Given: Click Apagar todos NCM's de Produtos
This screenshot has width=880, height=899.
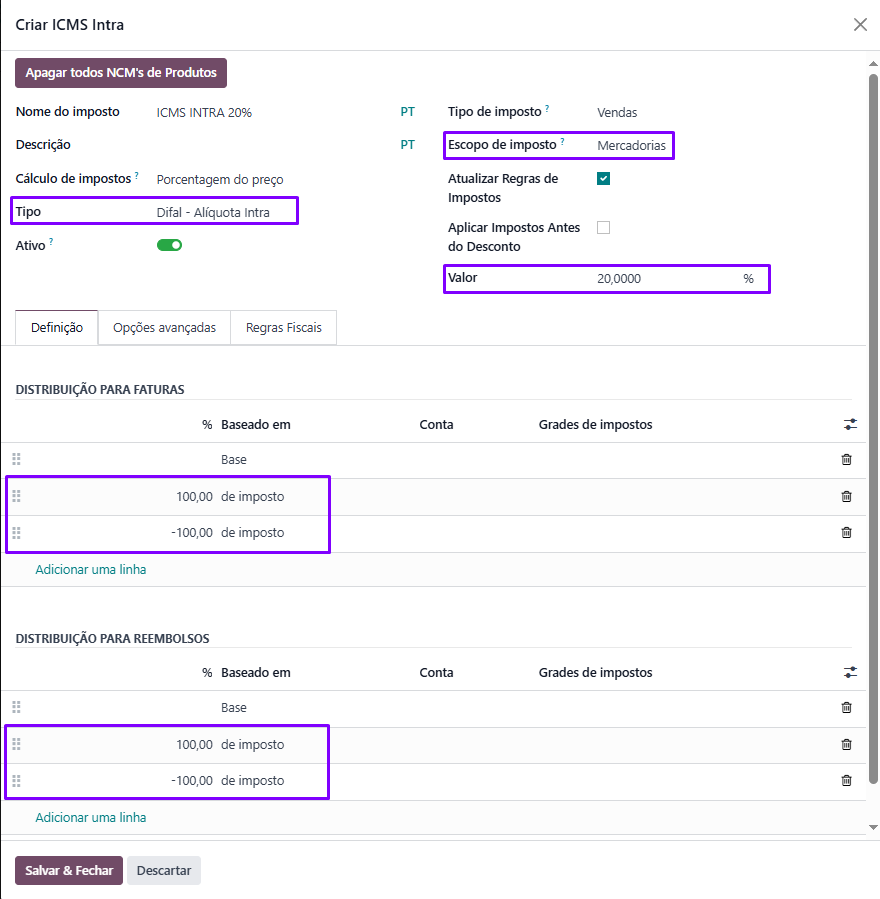Looking at the screenshot, I should tap(121, 73).
